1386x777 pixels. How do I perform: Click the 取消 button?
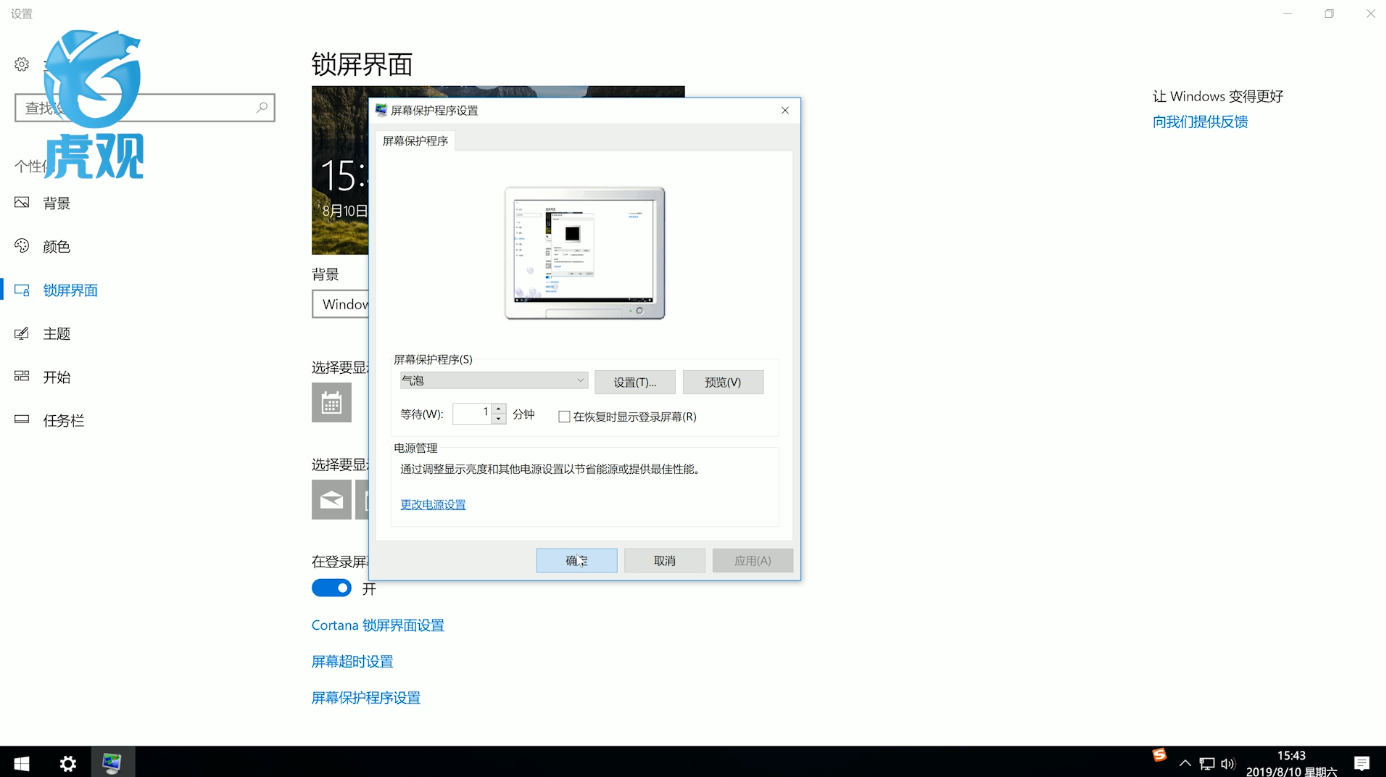(665, 561)
